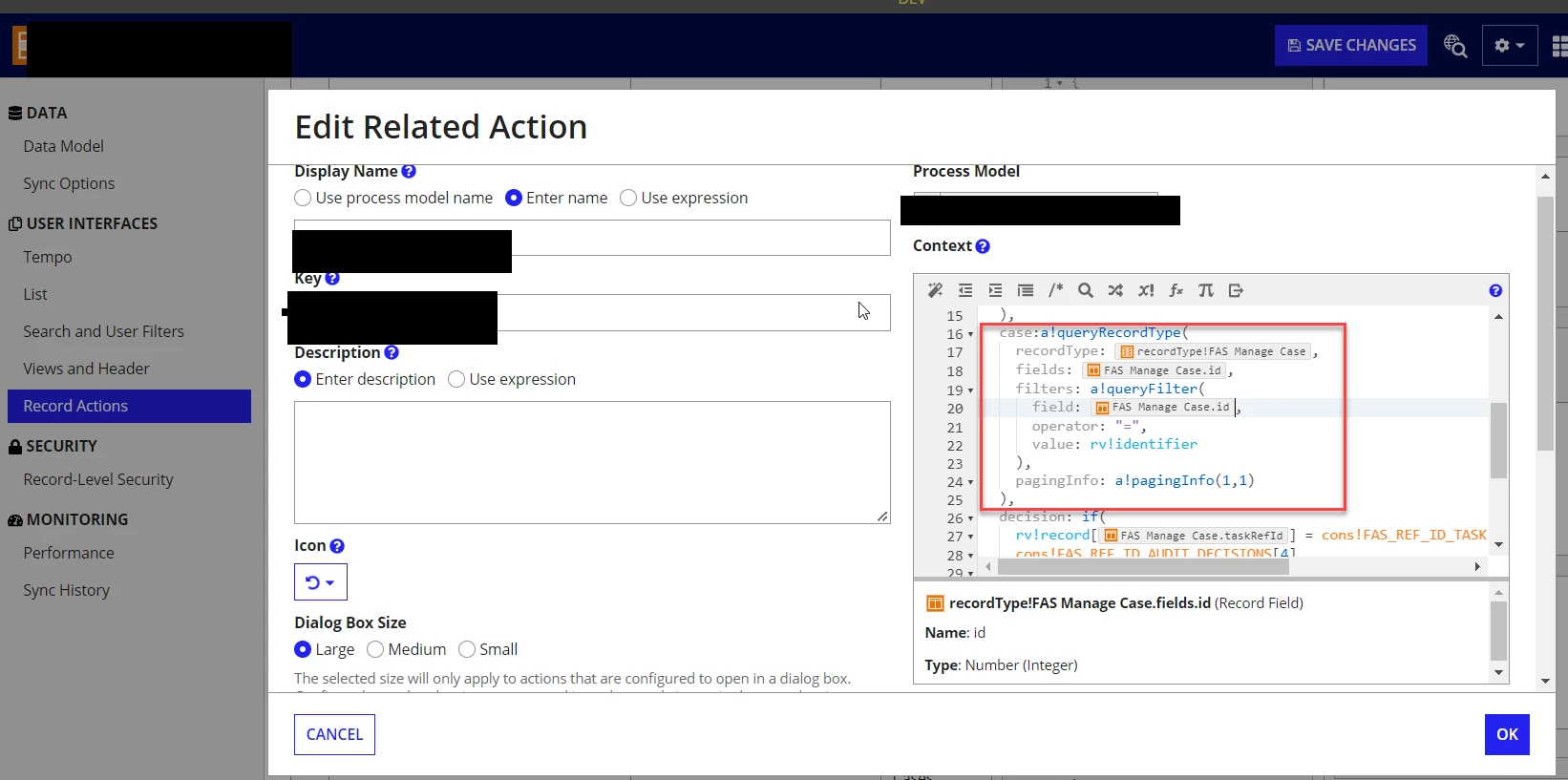Select Use expression radio for Description
The width and height of the screenshot is (1568, 780).
point(456,379)
